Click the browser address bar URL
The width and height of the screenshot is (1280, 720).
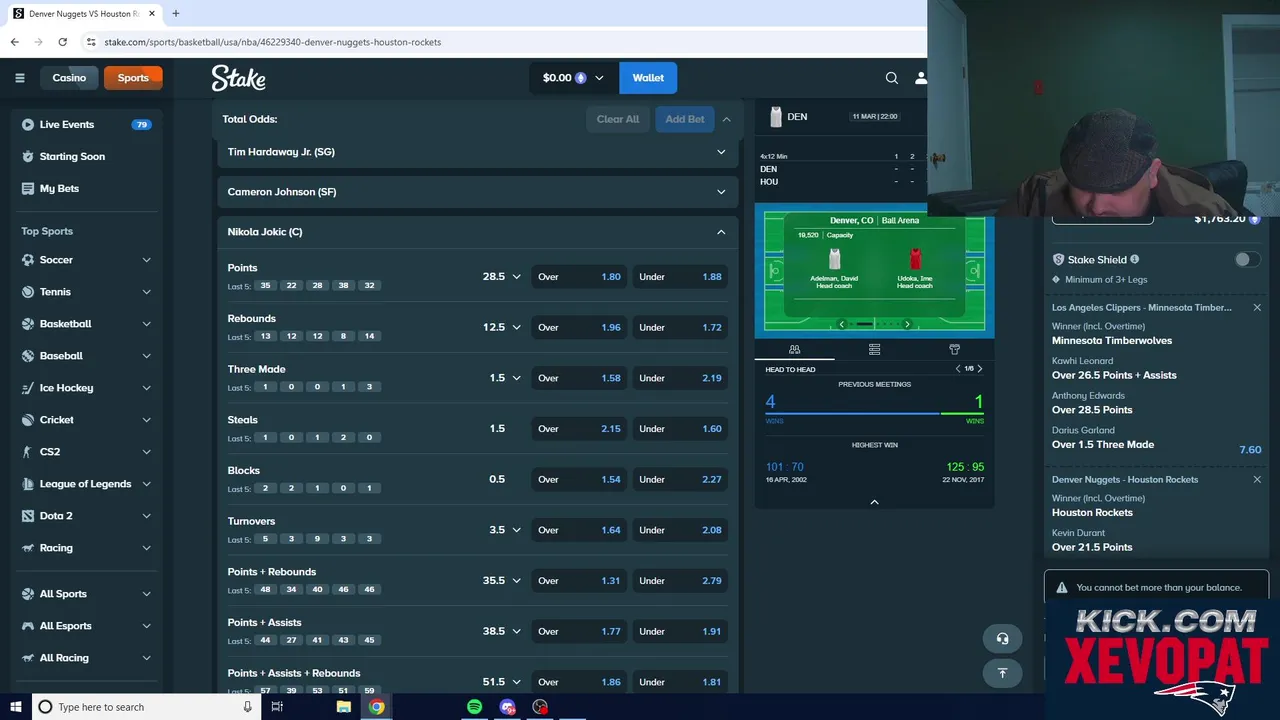click(x=272, y=42)
